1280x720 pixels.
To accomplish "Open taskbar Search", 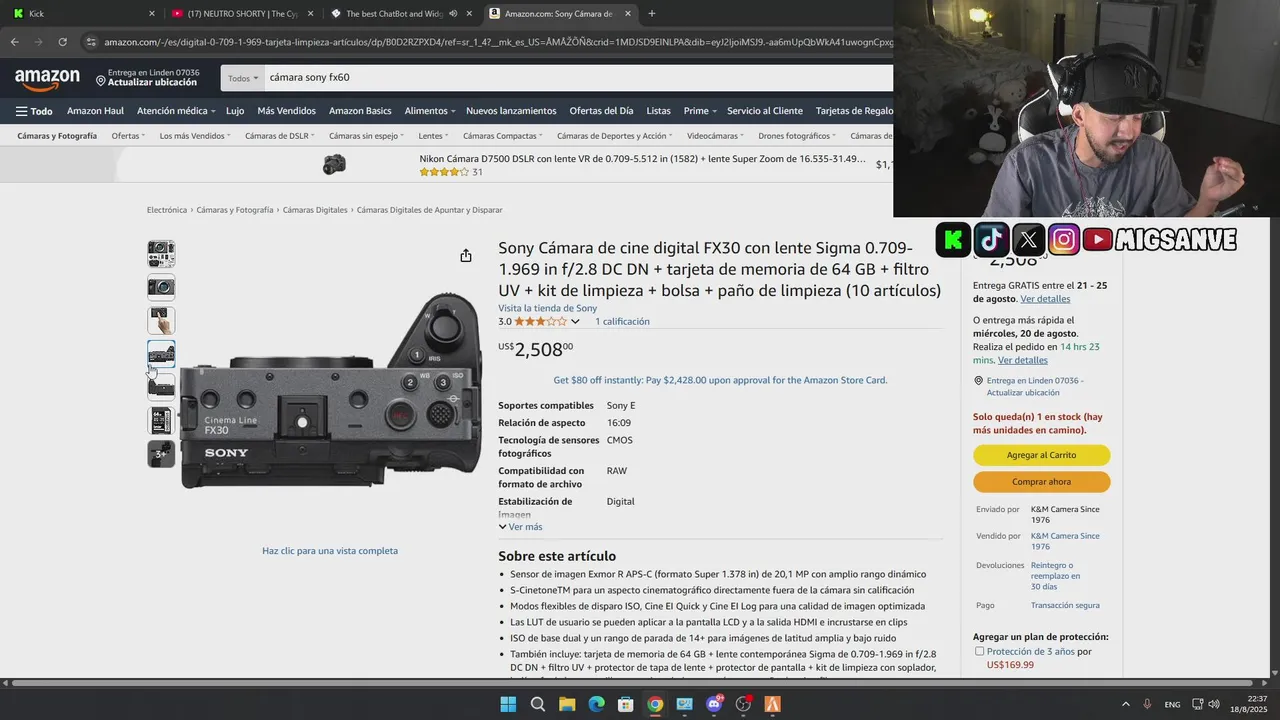I will click(537, 704).
